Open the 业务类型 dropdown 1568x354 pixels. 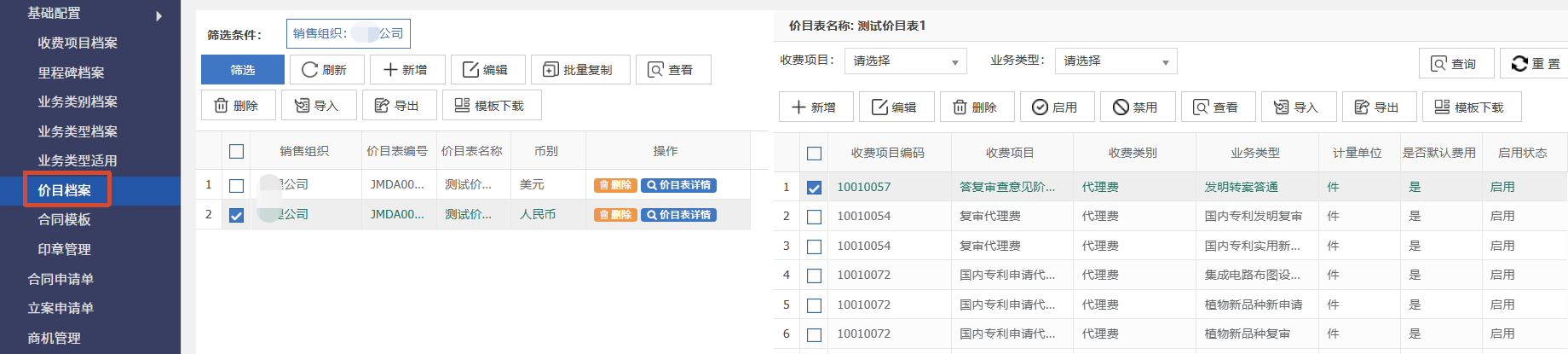click(x=1116, y=61)
